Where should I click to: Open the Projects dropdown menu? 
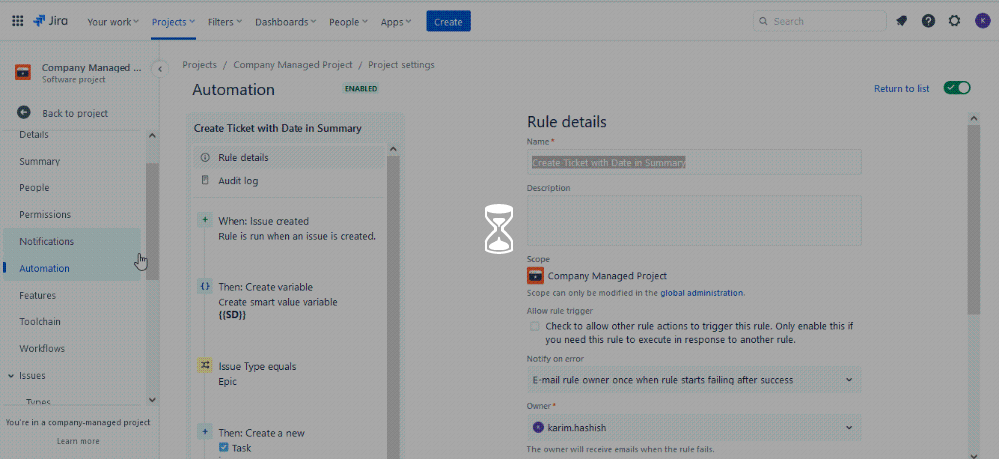(x=173, y=22)
